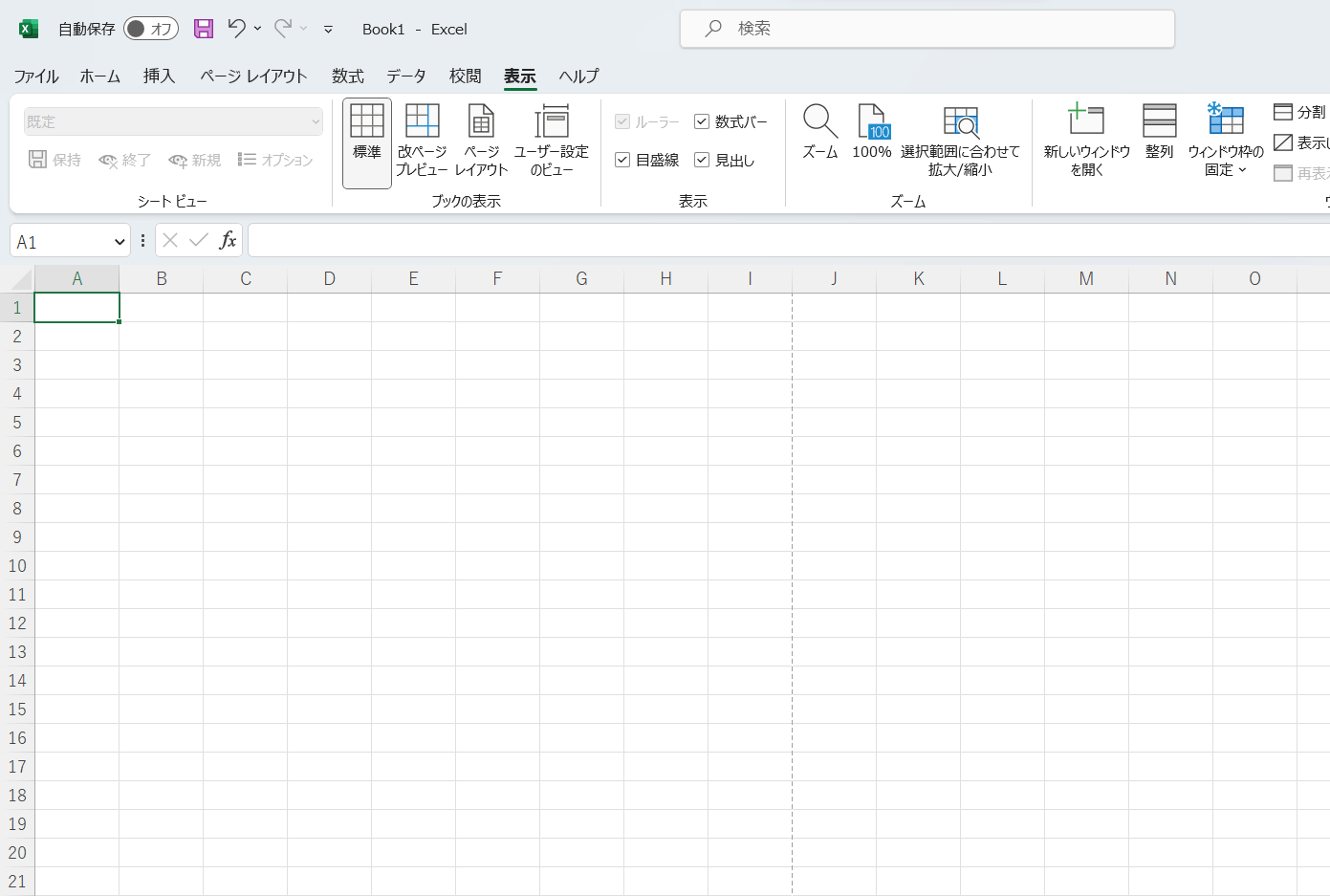
Task: Open 新しいウィンドウを開く
Action: (1087, 142)
